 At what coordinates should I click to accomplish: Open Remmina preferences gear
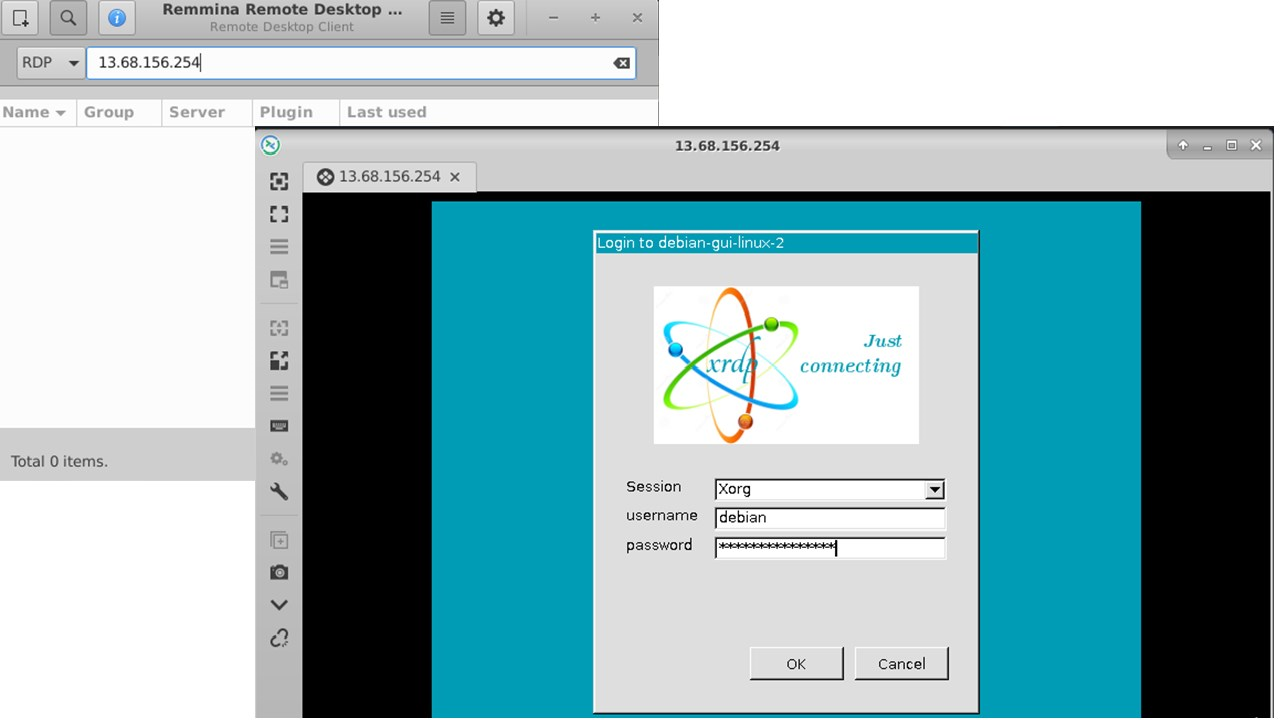pos(496,17)
